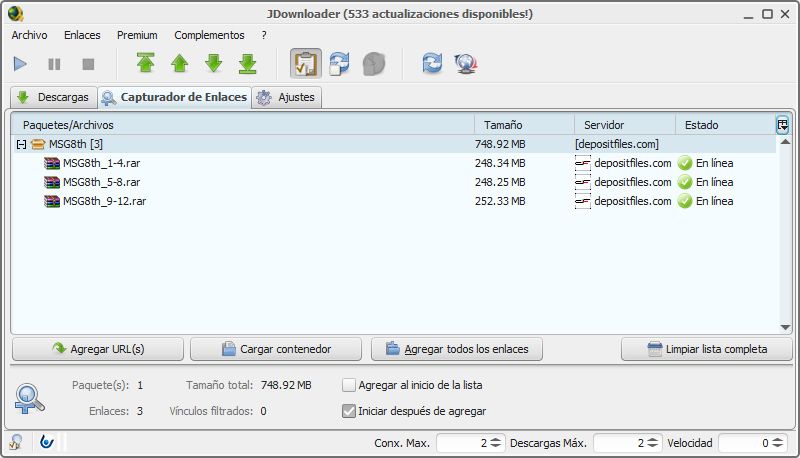Open the Enlaces menu
Image resolution: width=800 pixels, height=458 pixels.
pos(82,35)
